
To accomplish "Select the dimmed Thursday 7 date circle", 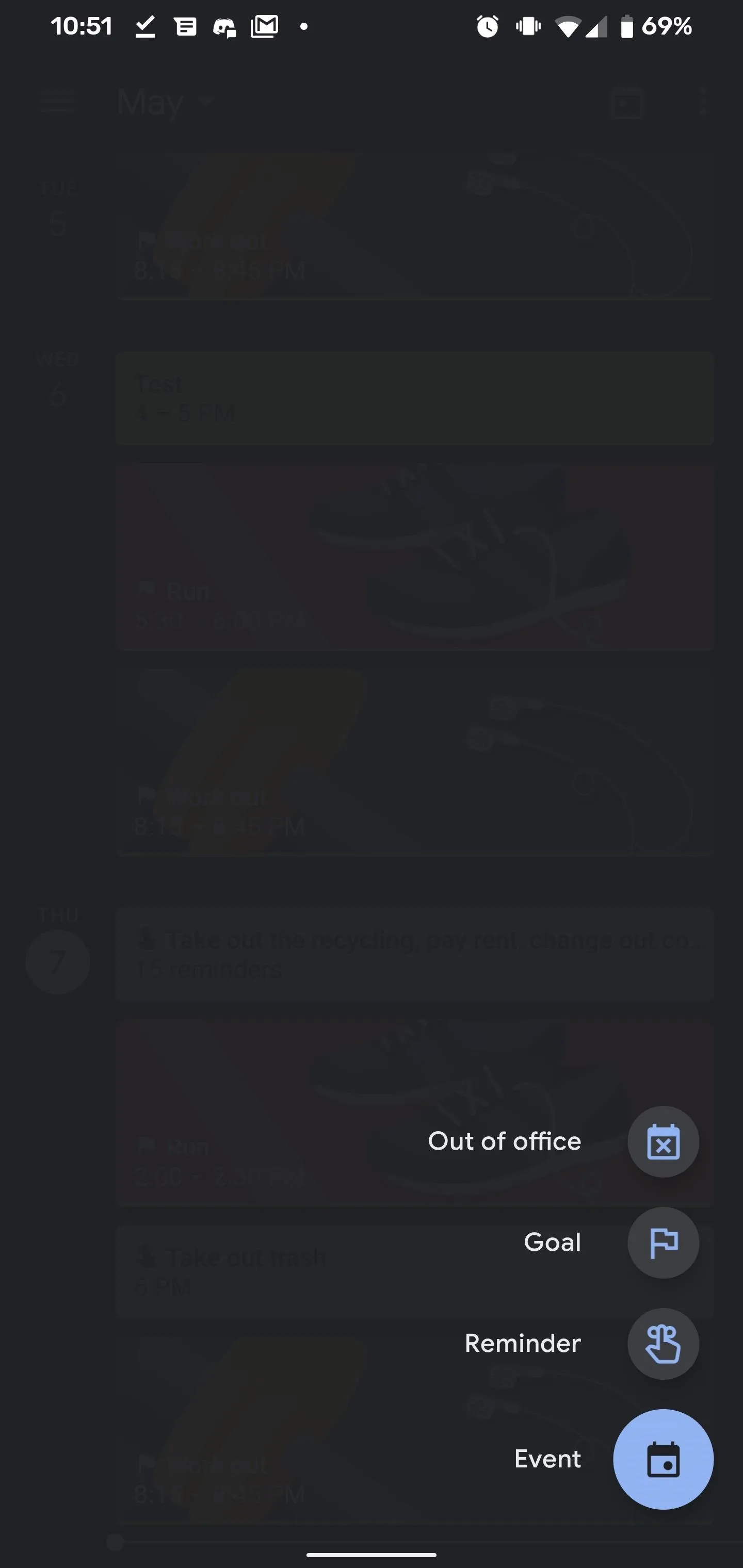I will (58, 962).
